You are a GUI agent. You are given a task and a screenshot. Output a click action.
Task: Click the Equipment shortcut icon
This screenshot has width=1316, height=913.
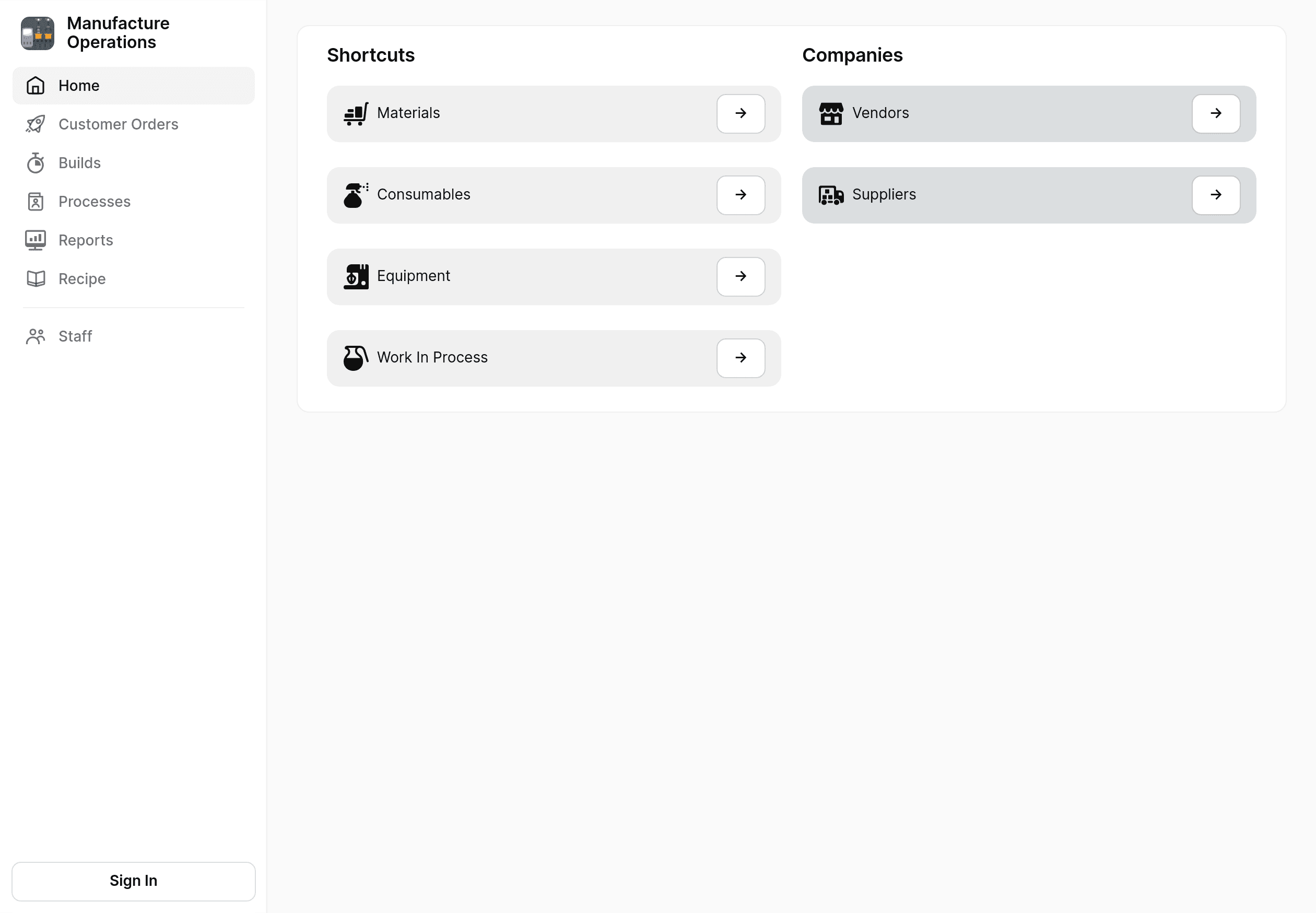coord(356,276)
